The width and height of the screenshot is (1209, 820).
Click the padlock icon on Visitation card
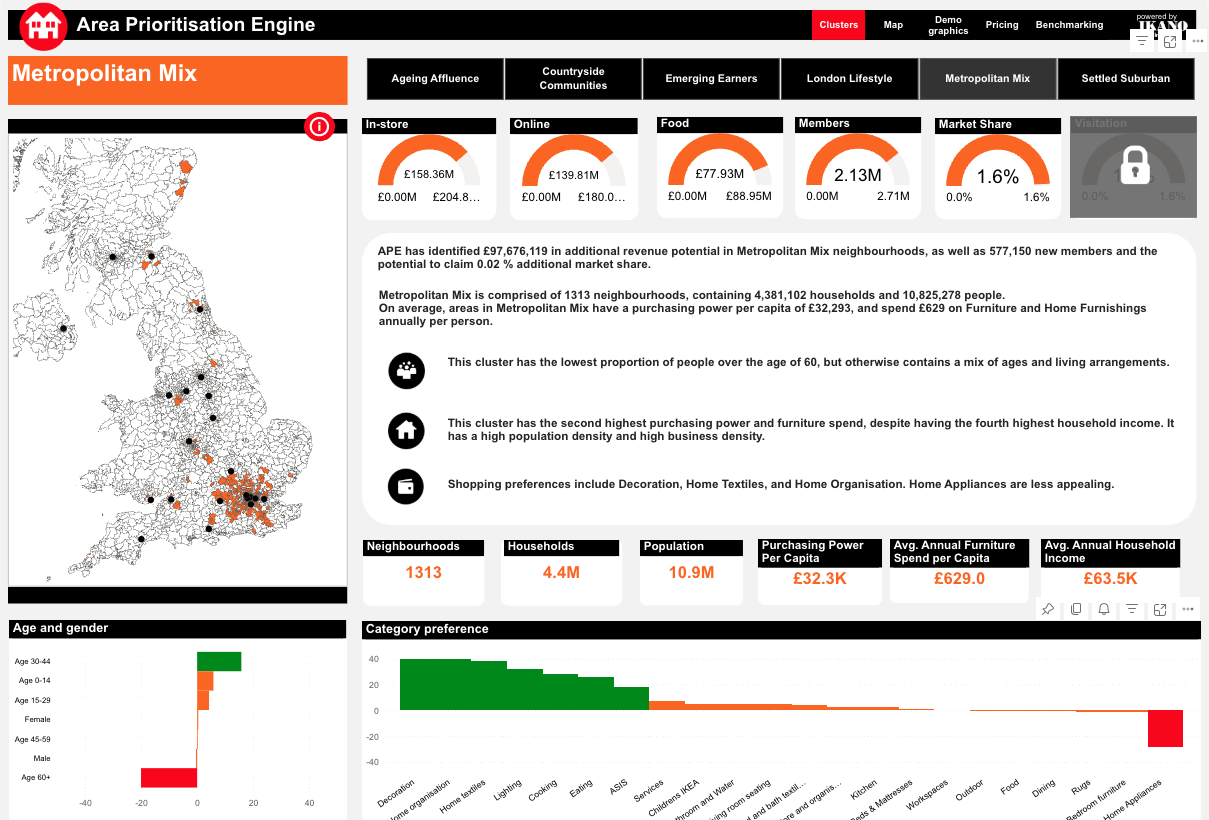point(1135,165)
